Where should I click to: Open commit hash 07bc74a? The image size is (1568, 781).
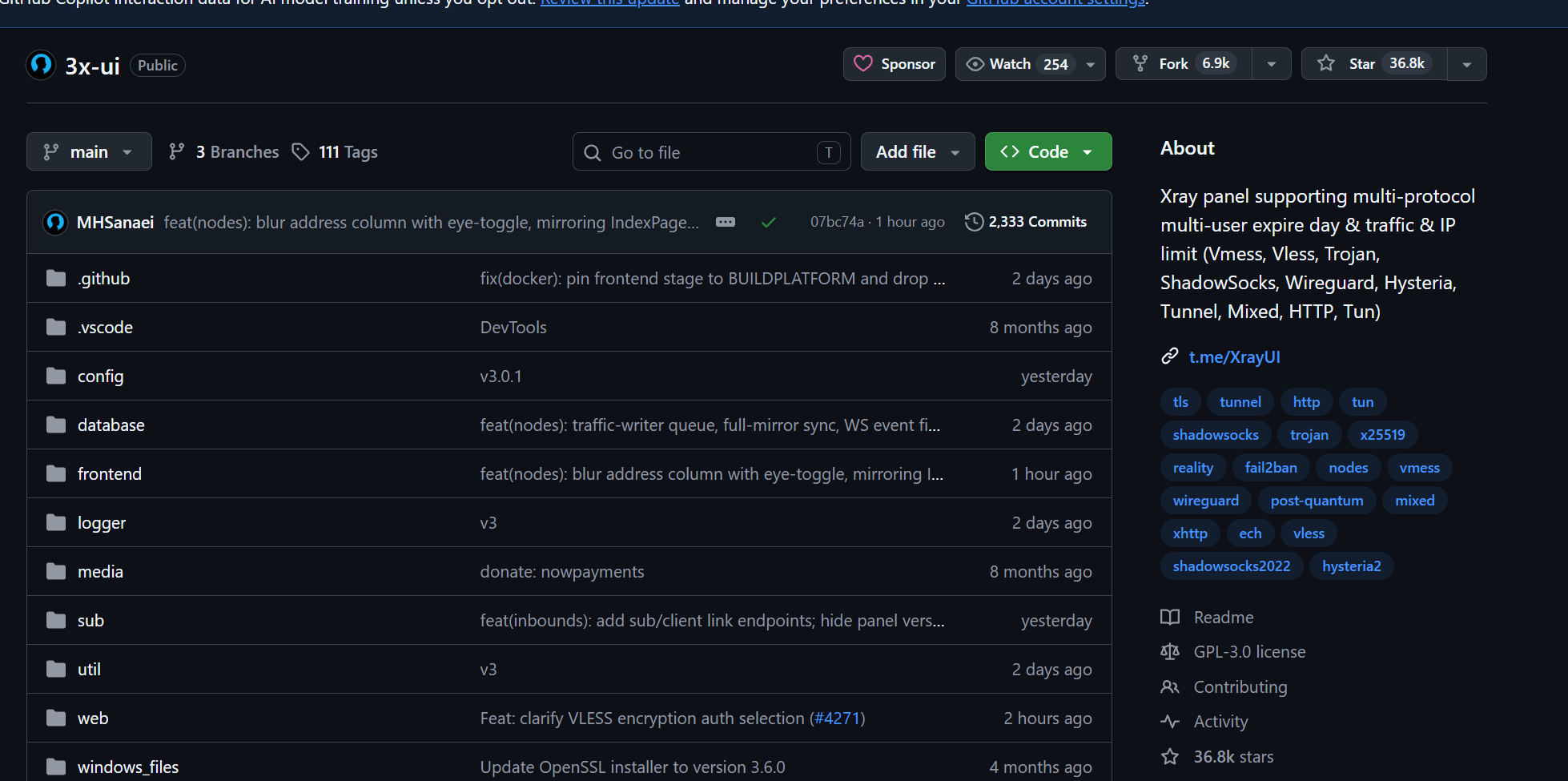pyautogui.click(x=837, y=222)
